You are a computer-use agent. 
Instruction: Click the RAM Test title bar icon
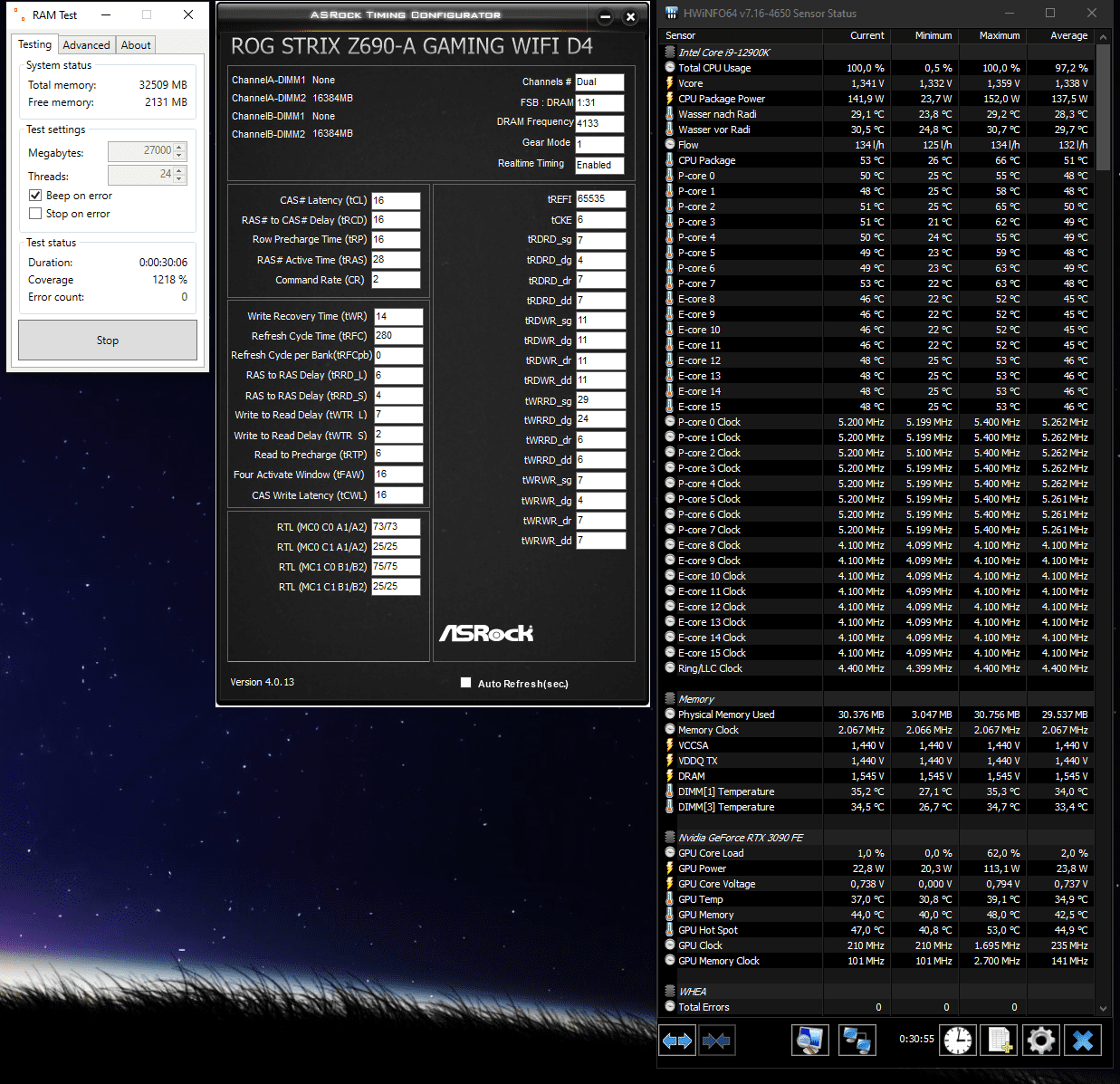click(20, 14)
